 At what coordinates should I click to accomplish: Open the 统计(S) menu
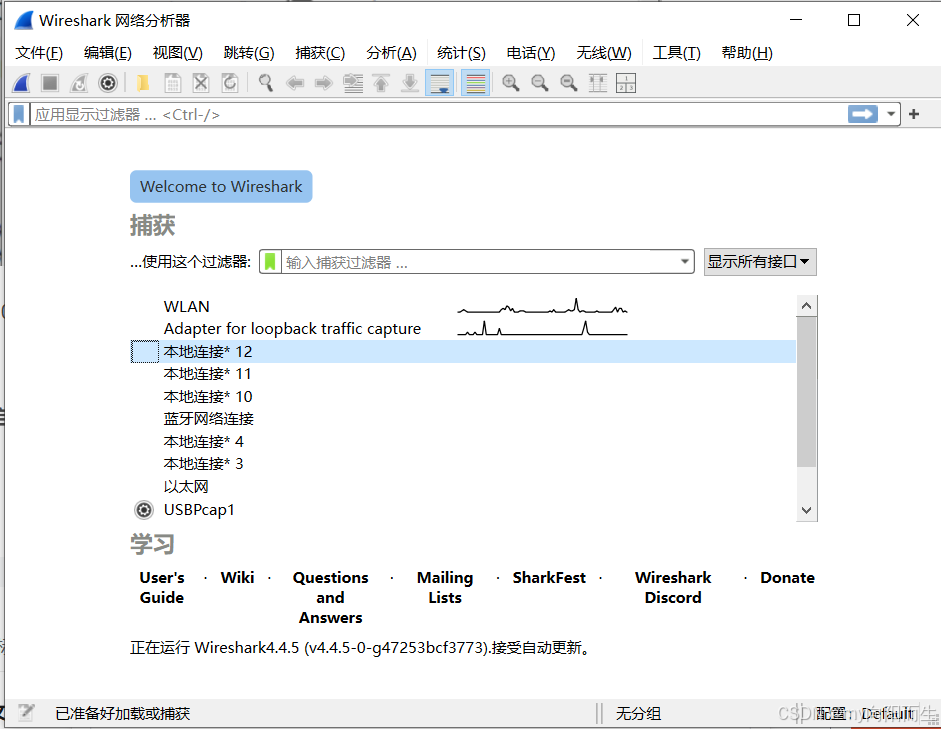point(461,53)
